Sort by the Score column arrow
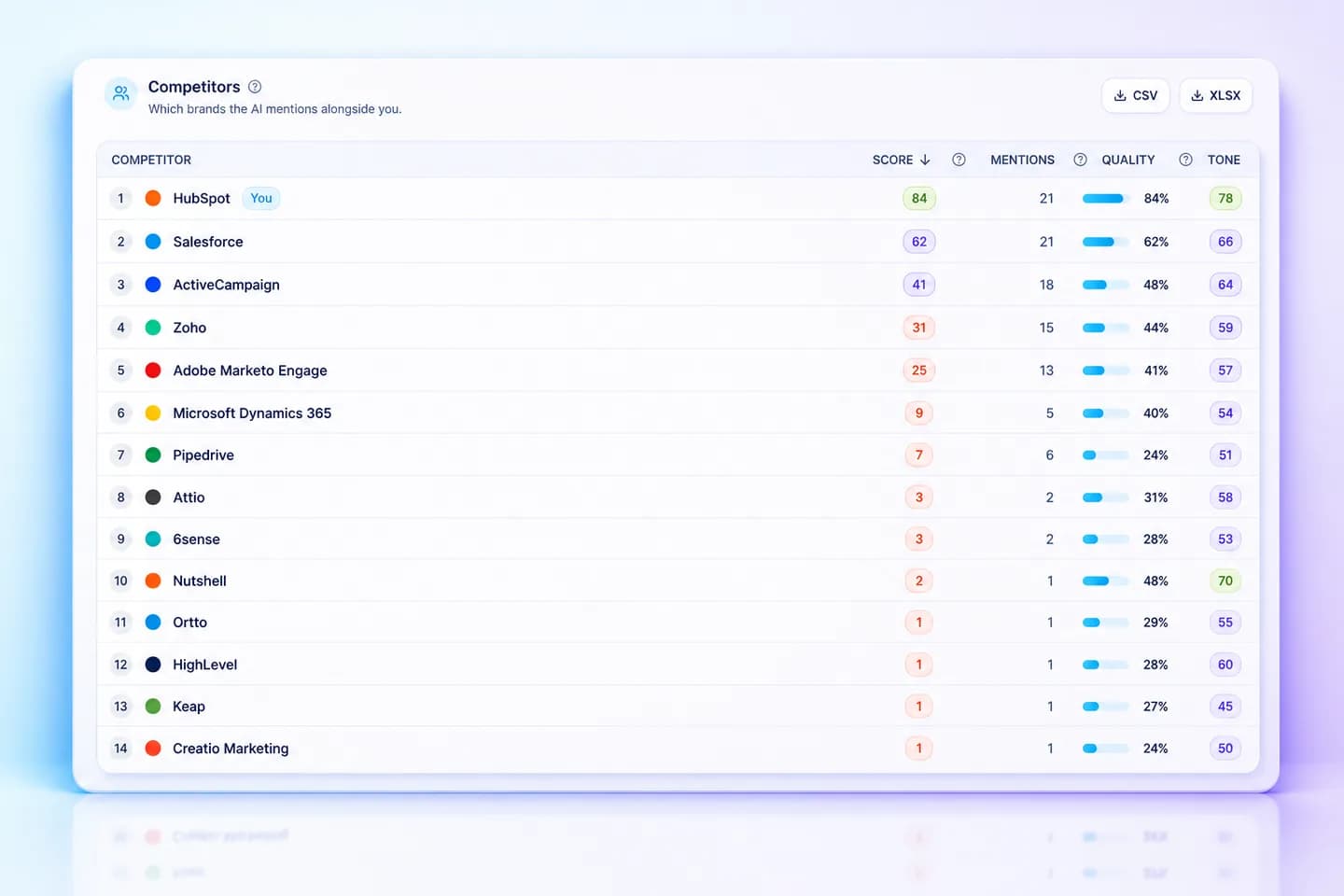 tap(925, 160)
